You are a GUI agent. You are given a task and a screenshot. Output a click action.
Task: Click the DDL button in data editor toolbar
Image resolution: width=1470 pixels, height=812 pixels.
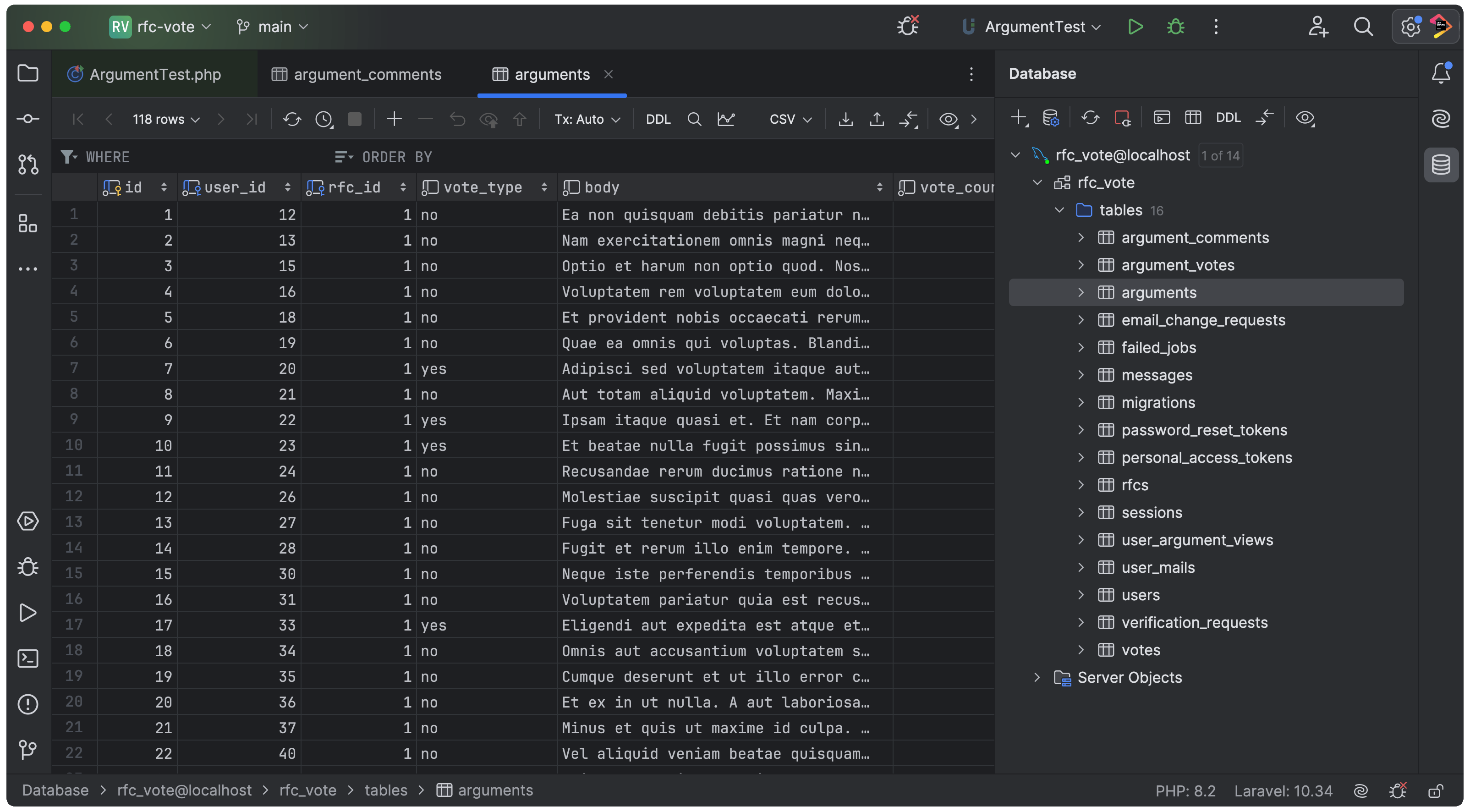(658, 119)
